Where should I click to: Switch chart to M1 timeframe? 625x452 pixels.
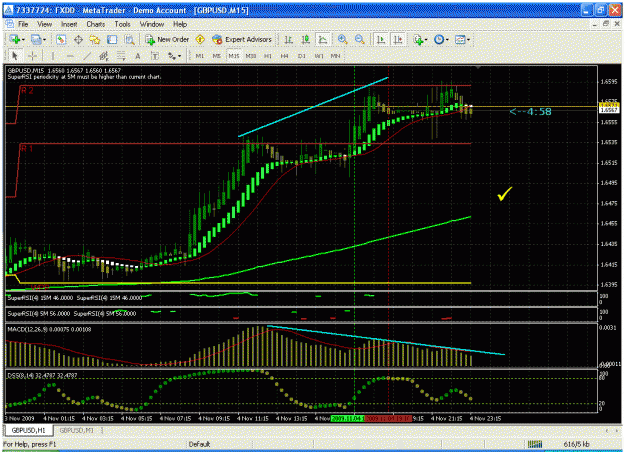point(200,56)
